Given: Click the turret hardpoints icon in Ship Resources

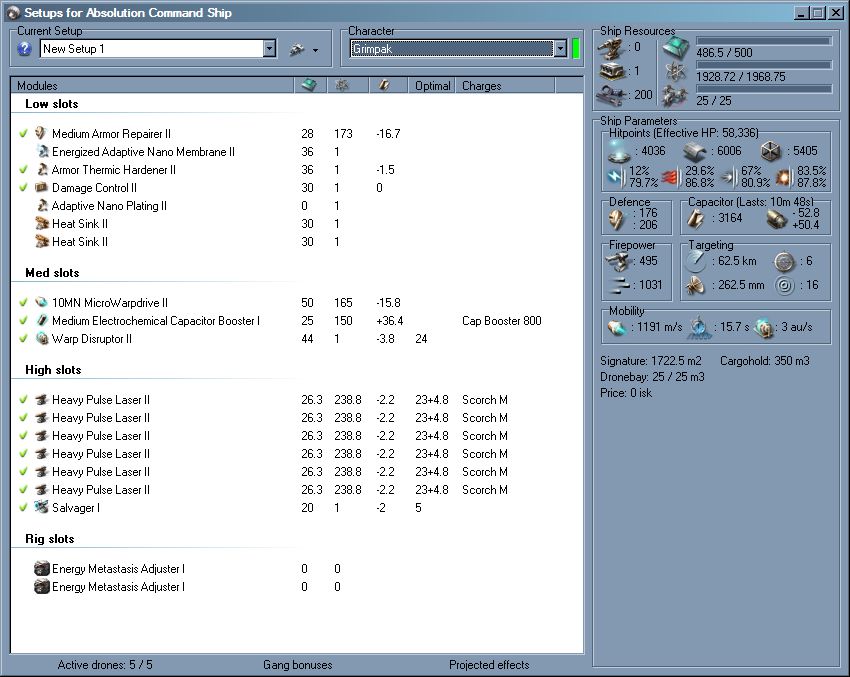Looking at the screenshot, I should 611,49.
